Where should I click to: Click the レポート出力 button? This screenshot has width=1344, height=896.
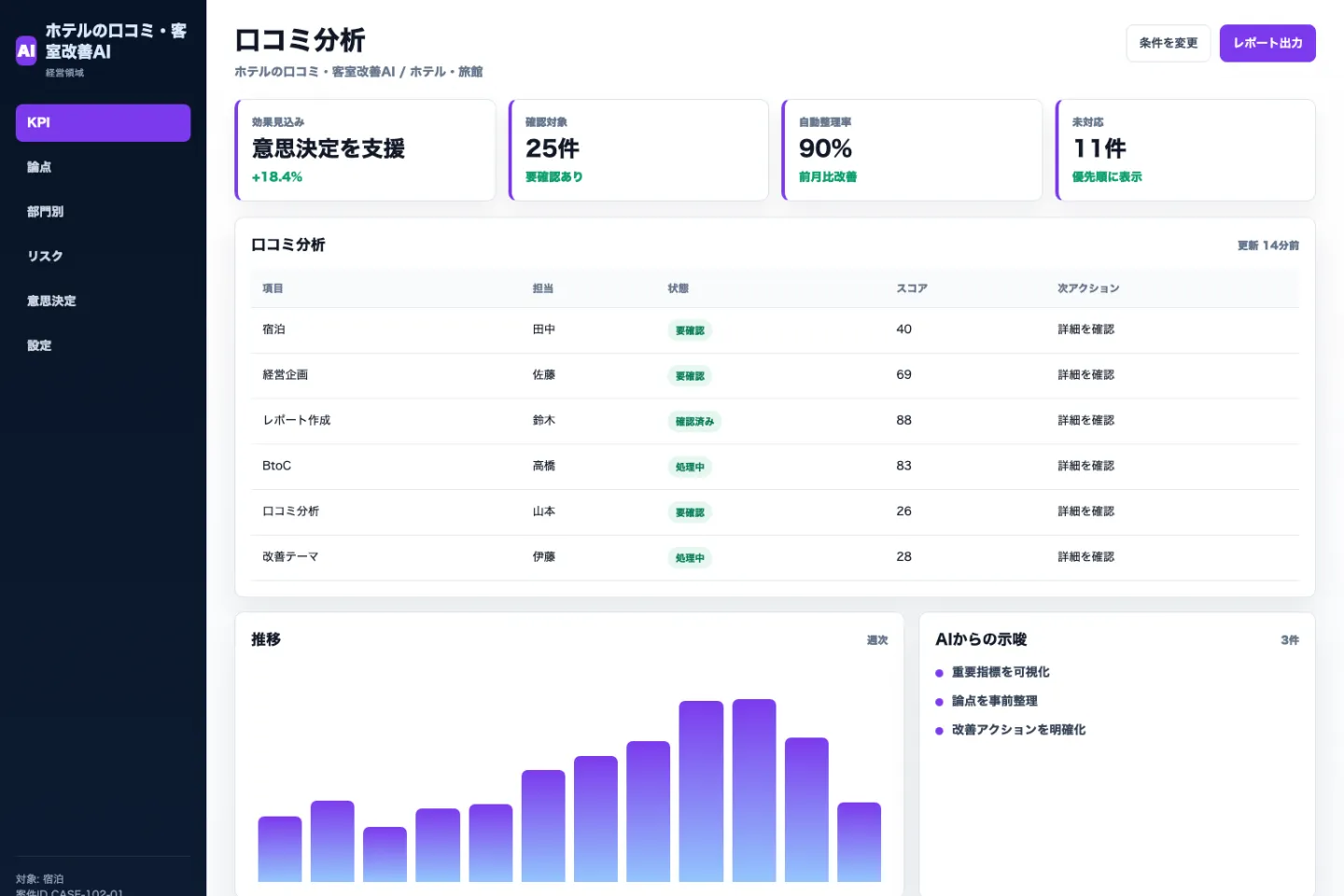point(1267,43)
